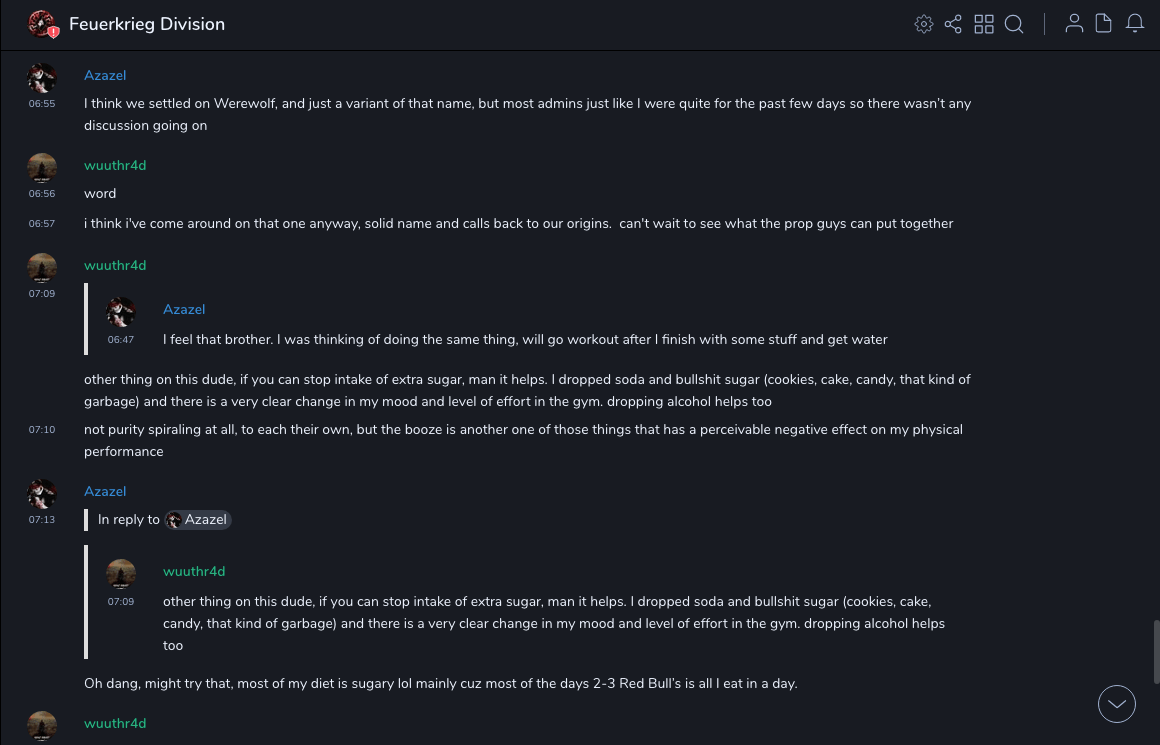Click the 06:57 message timestamp
Viewport: 1160px width, 745px height.
coord(42,224)
